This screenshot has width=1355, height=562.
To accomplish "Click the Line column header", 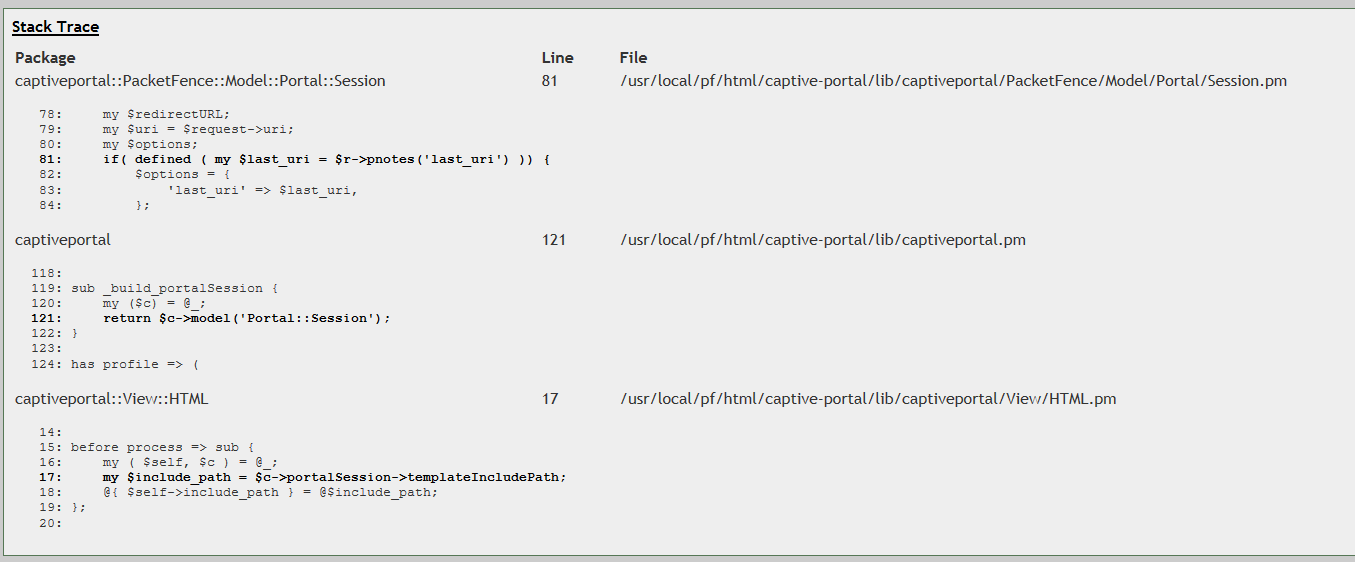I will tap(557, 58).
